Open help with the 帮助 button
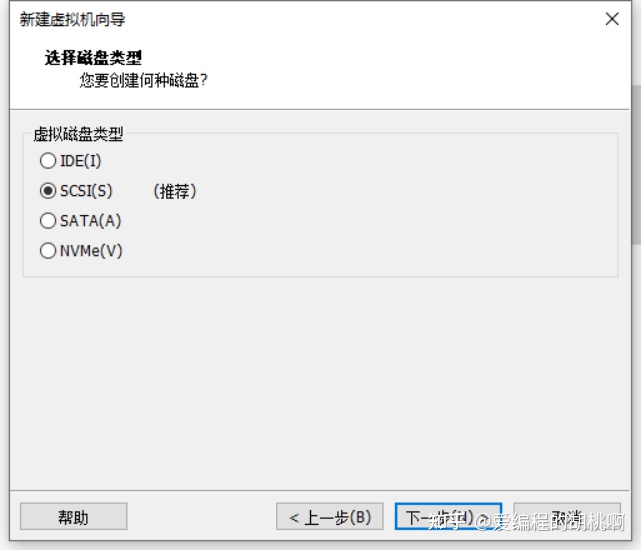642x550 pixels. pos(74,516)
